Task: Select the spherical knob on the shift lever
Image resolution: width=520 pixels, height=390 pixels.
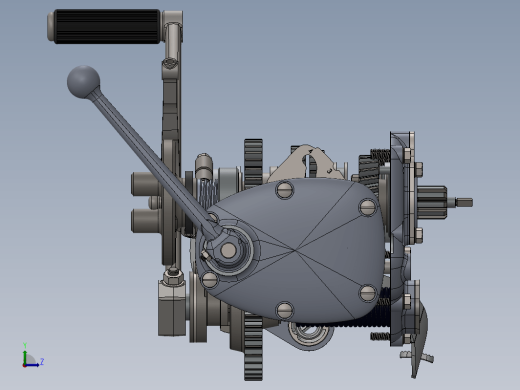Action: (x=83, y=82)
